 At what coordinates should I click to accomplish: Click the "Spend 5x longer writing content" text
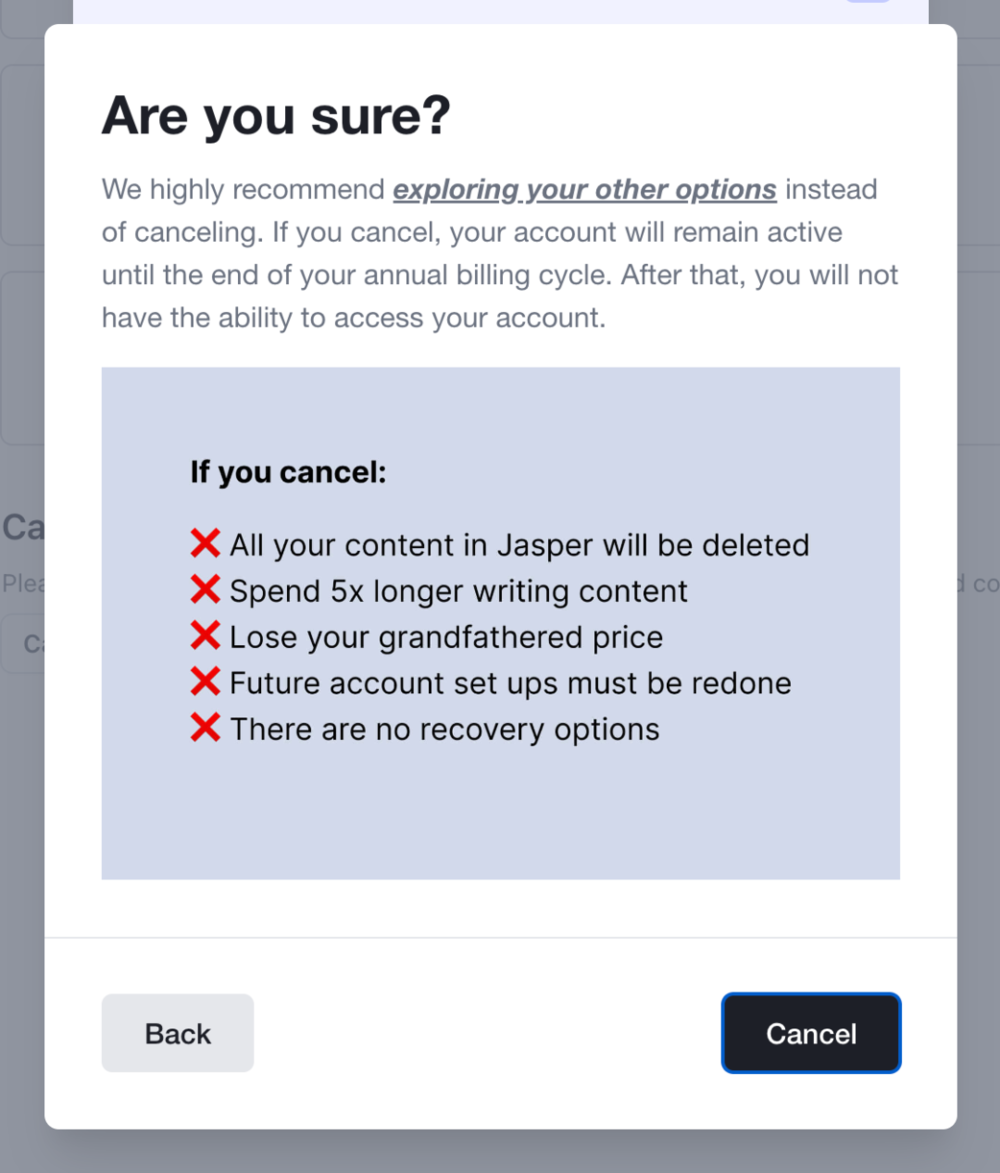458,591
